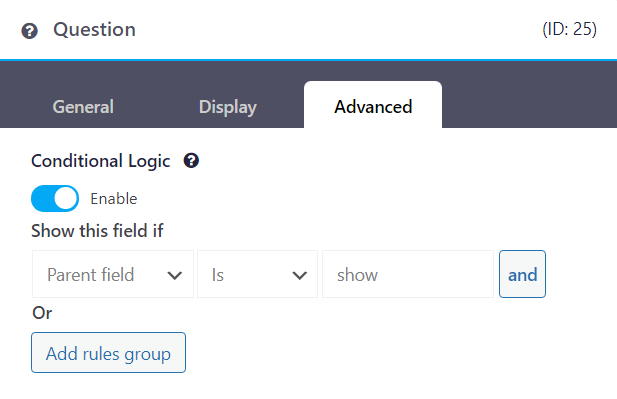Click the Or separator label
The image size is (617, 399).
pos(42,313)
